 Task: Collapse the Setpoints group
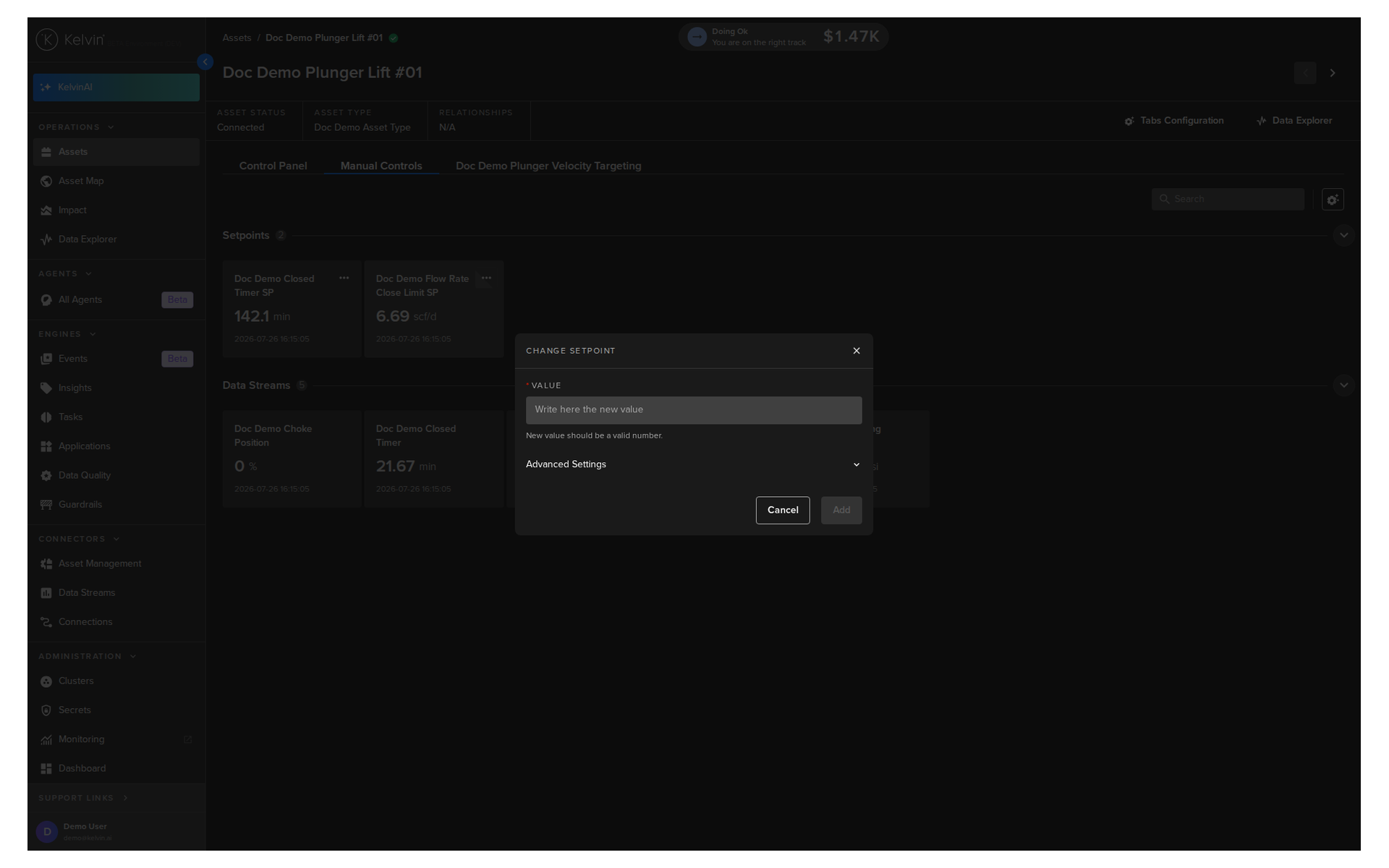click(x=1343, y=236)
